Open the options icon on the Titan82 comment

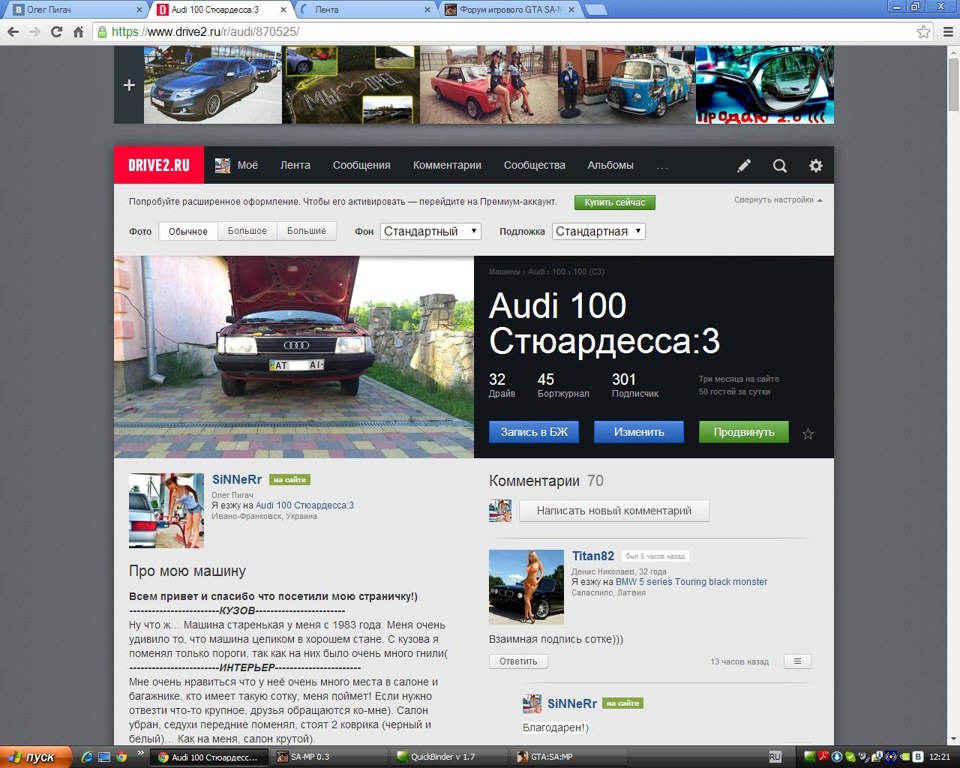pyautogui.click(x=797, y=661)
